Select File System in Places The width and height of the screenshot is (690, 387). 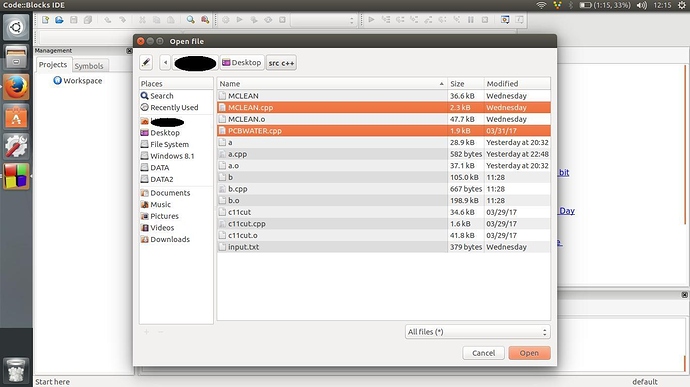[x=176, y=144]
